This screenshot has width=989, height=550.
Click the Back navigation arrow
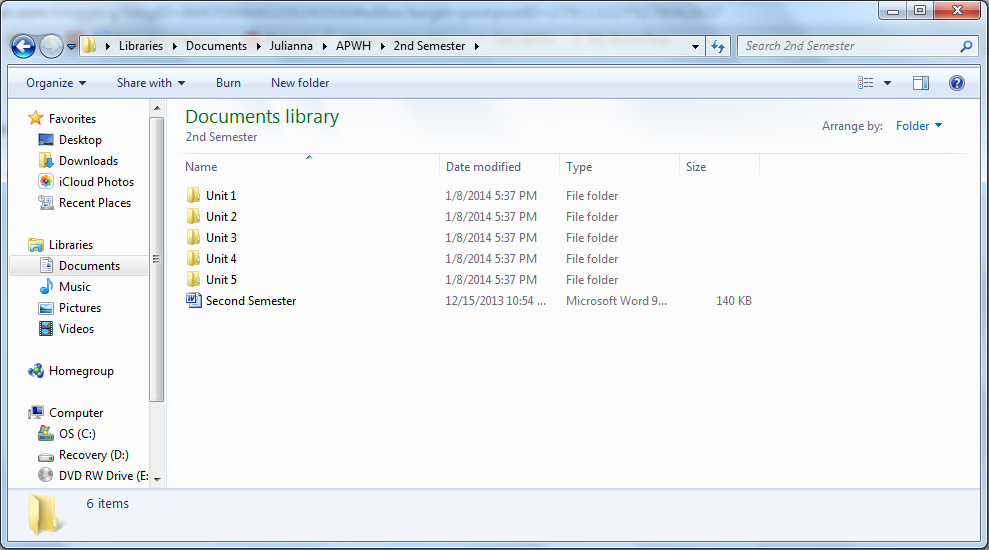click(23, 46)
